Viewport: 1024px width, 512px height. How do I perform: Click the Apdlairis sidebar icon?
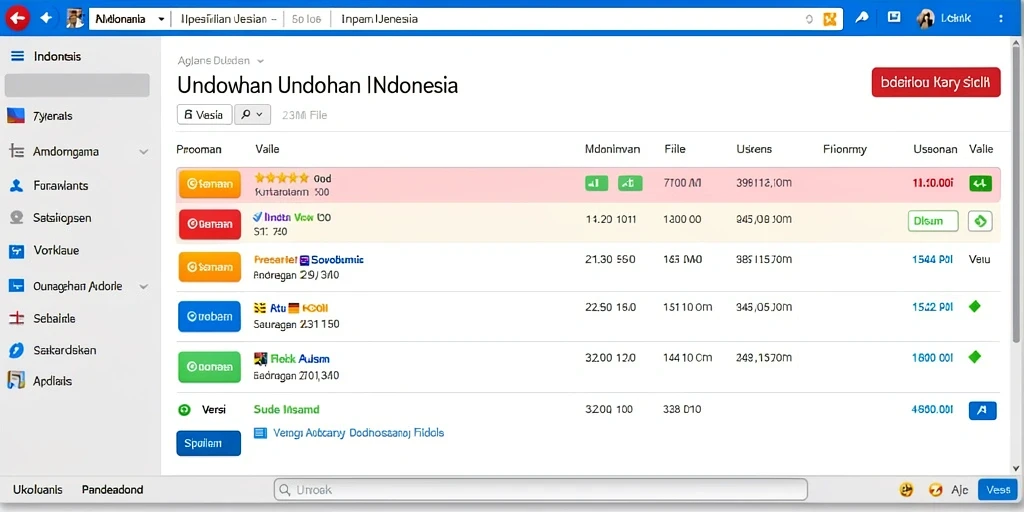click(16, 381)
